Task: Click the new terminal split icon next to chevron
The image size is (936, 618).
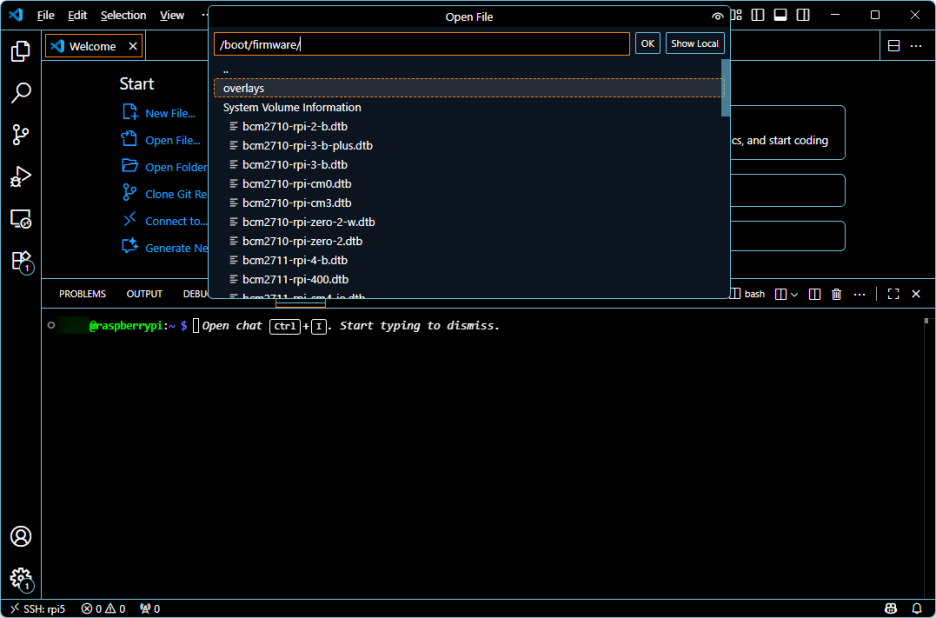Action: tap(781, 294)
